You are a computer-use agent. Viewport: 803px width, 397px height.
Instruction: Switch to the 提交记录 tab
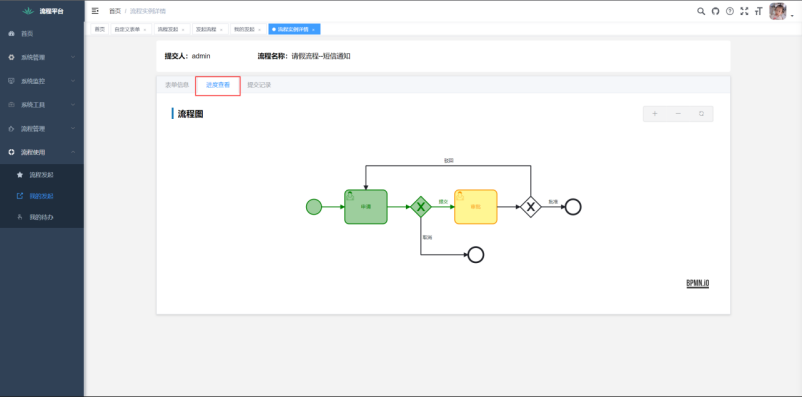259,85
